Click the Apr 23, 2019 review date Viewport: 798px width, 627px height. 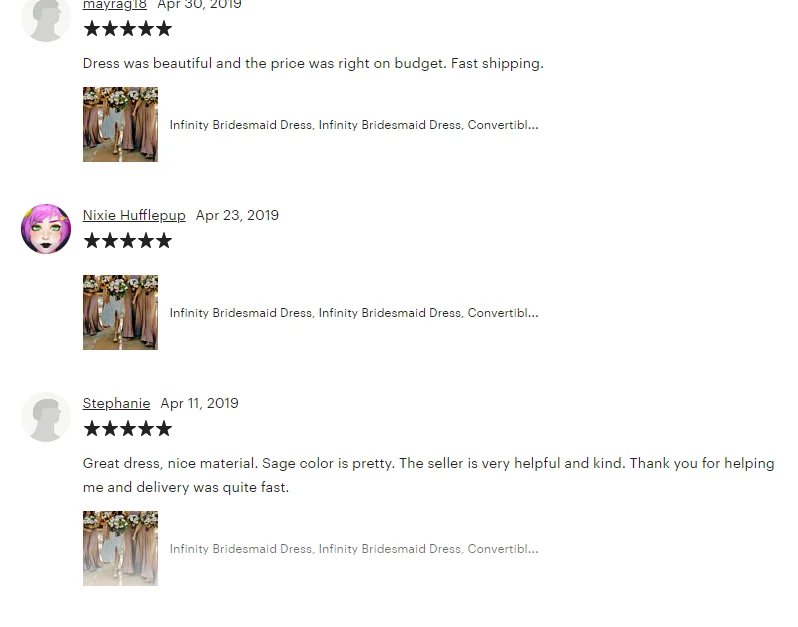tap(237, 215)
